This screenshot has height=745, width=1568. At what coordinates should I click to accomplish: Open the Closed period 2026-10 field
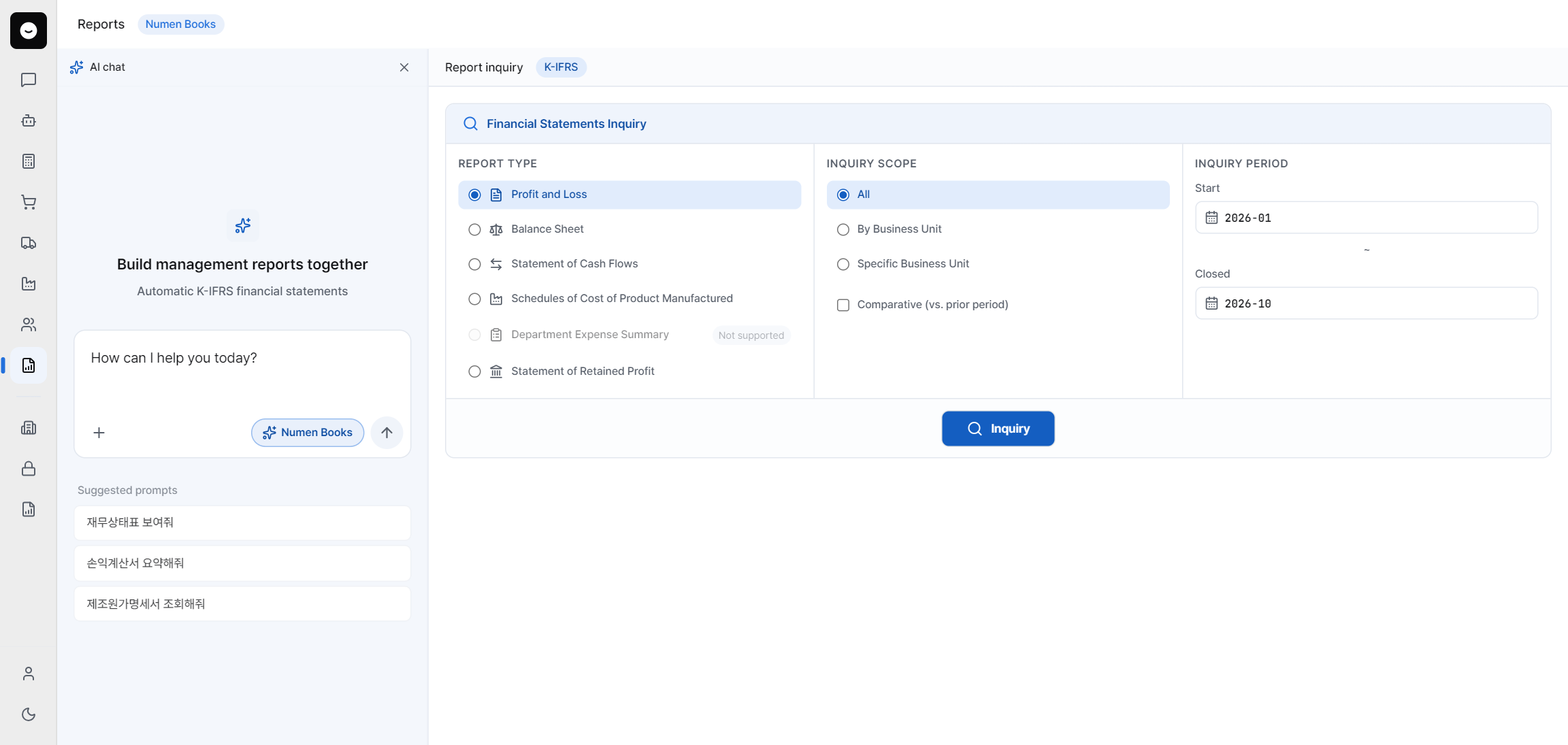1366,303
